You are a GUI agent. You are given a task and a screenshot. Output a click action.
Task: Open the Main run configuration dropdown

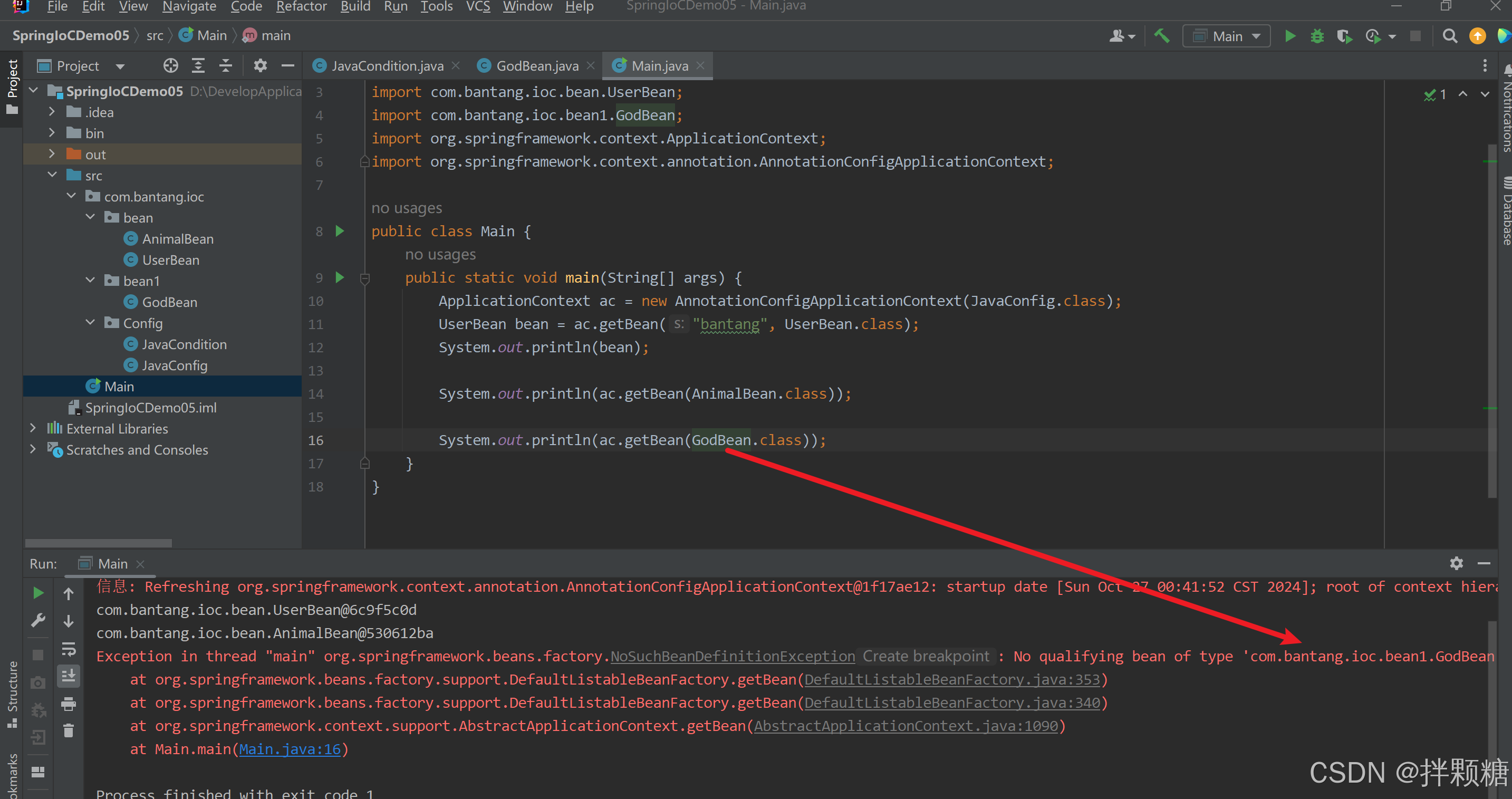(1227, 36)
